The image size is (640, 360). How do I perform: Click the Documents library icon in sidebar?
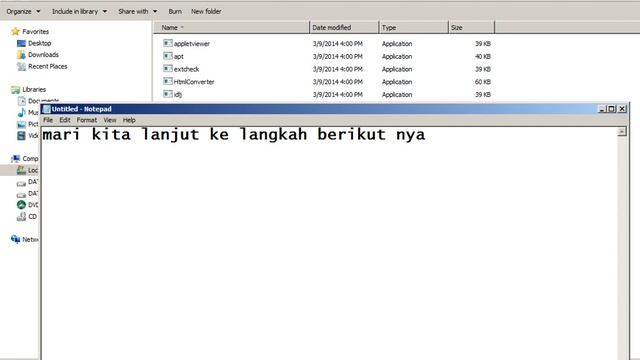point(21,100)
